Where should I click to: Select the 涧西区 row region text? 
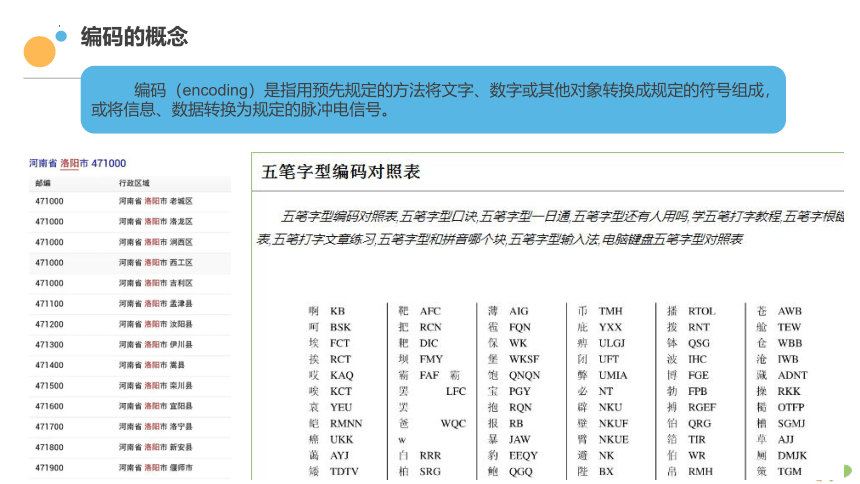pyautogui.click(x=156, y=242)
